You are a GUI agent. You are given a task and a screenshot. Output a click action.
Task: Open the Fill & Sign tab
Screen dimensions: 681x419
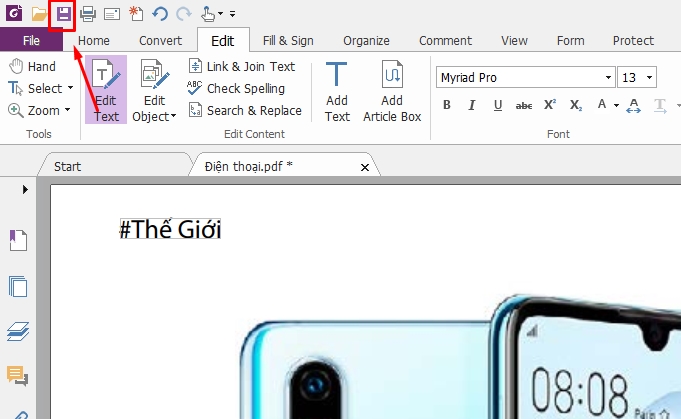point(288,40)
